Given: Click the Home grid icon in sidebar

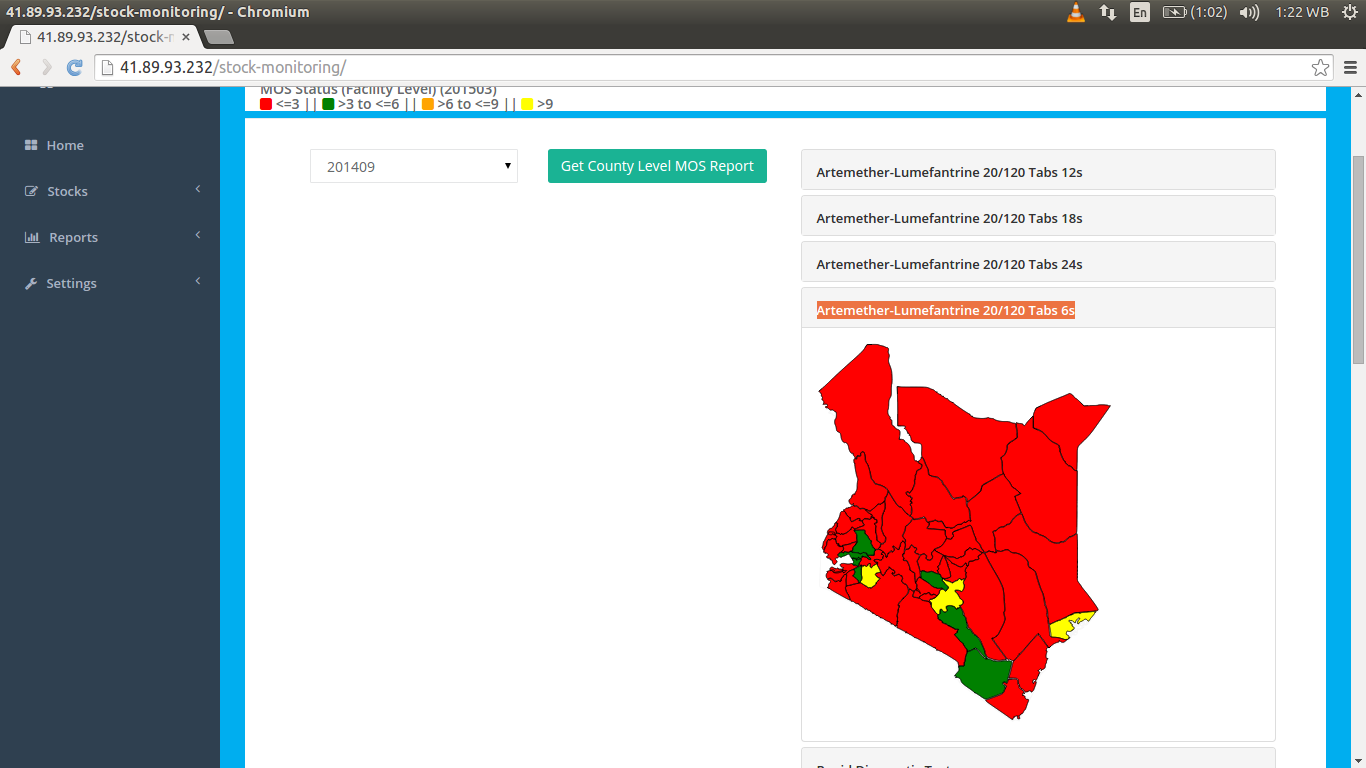Looking at the screenshot, I should 31,145.
